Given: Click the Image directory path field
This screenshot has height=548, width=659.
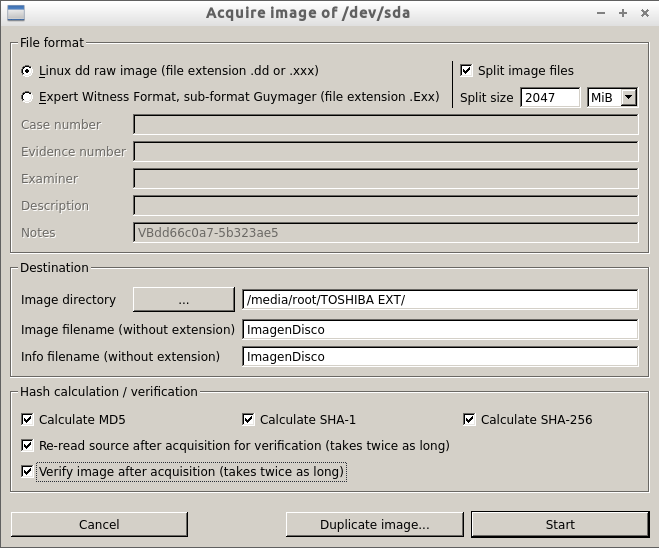Looking at the screenshot, I should tap(439, 300).
